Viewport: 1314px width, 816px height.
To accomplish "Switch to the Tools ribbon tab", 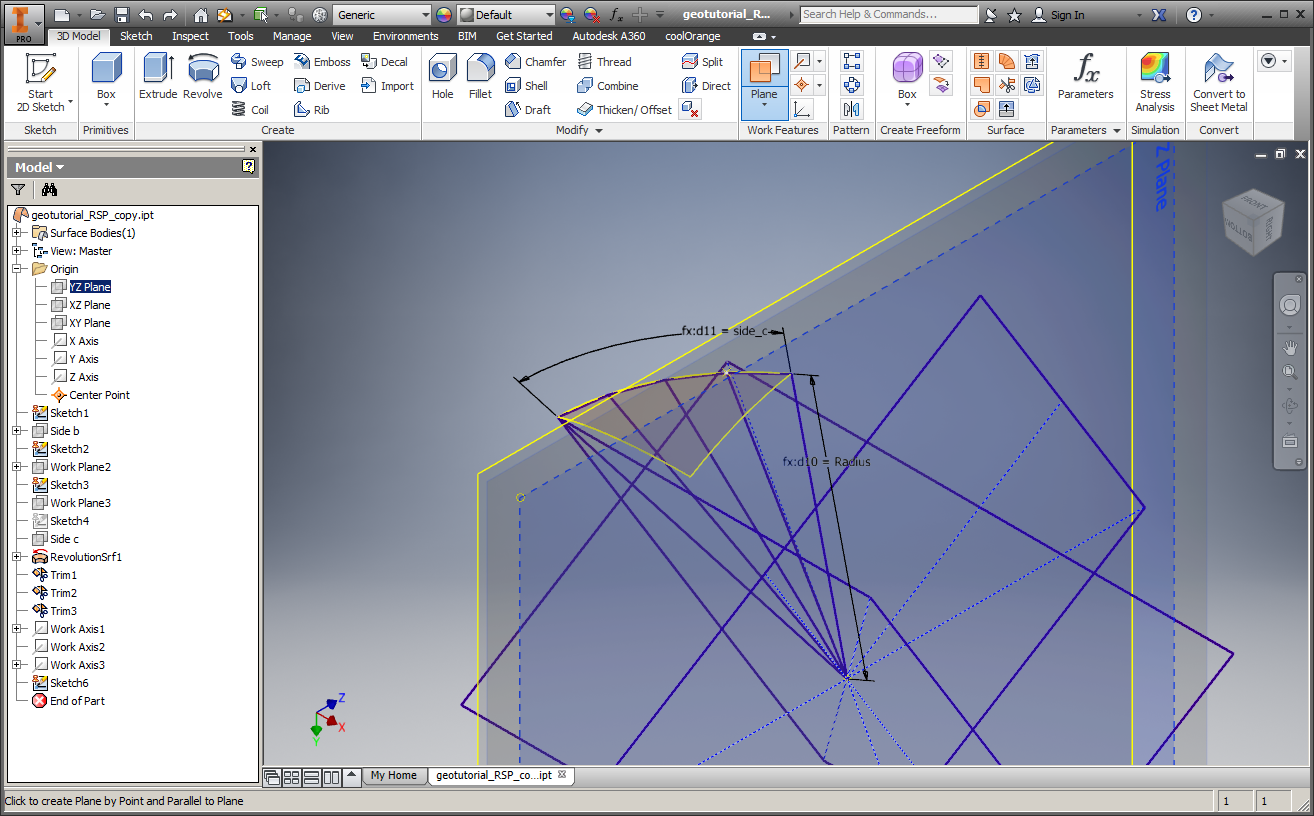I will 240,36.
